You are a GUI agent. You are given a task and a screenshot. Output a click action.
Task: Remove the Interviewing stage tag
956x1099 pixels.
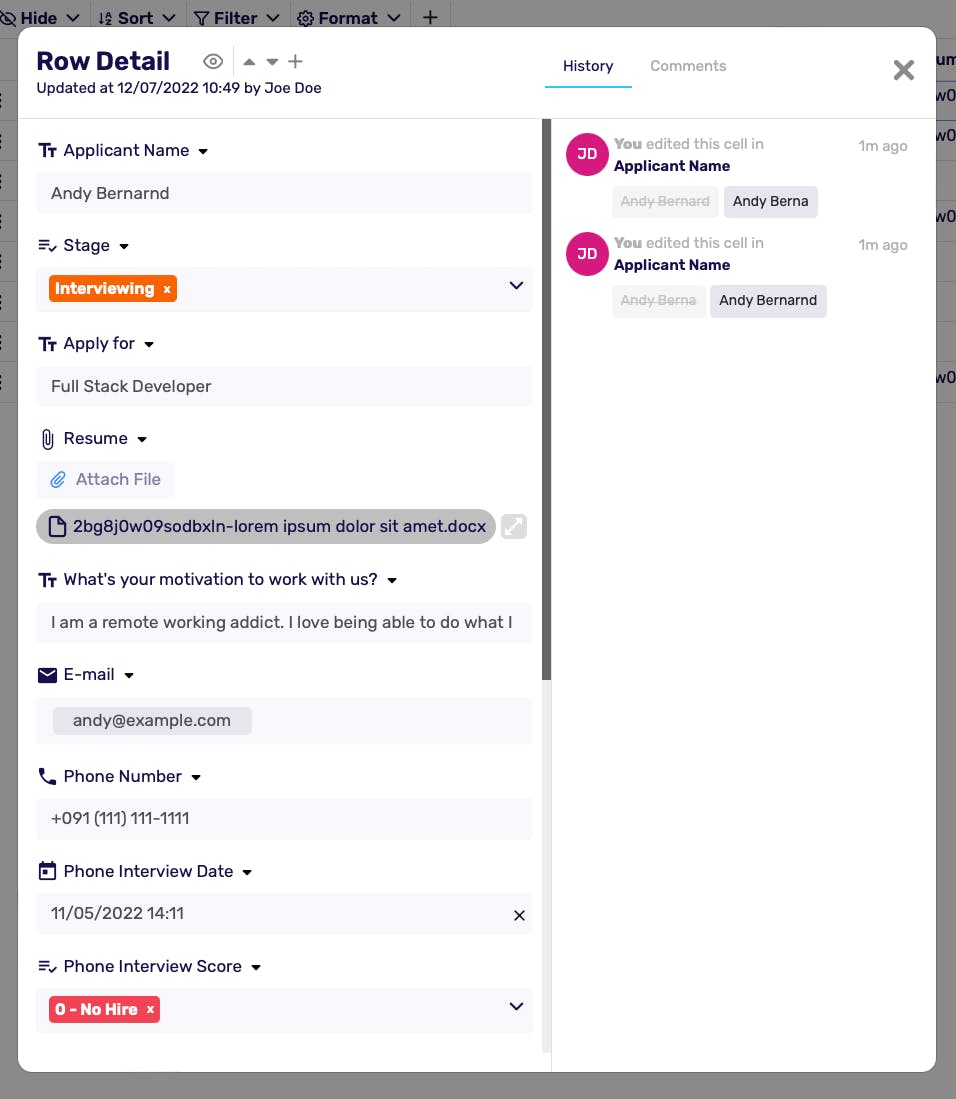click(x=167, y=289)
